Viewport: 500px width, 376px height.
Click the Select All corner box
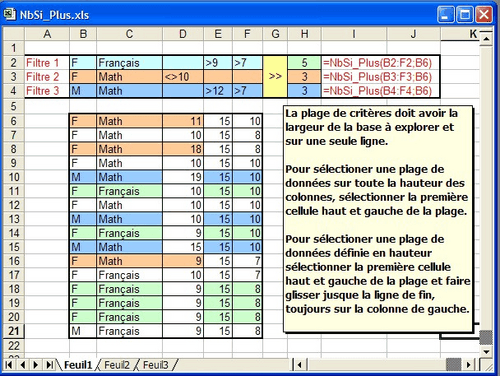pos(13,34)
